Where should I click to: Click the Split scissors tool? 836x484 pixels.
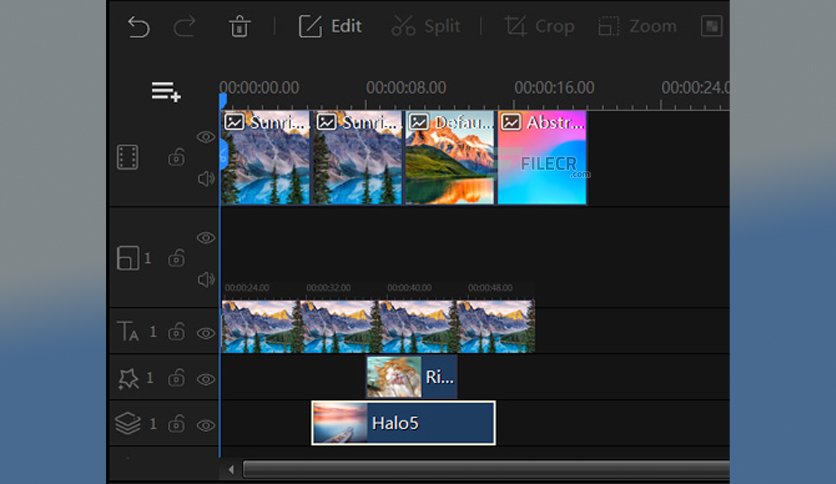(x=426, y=26)
